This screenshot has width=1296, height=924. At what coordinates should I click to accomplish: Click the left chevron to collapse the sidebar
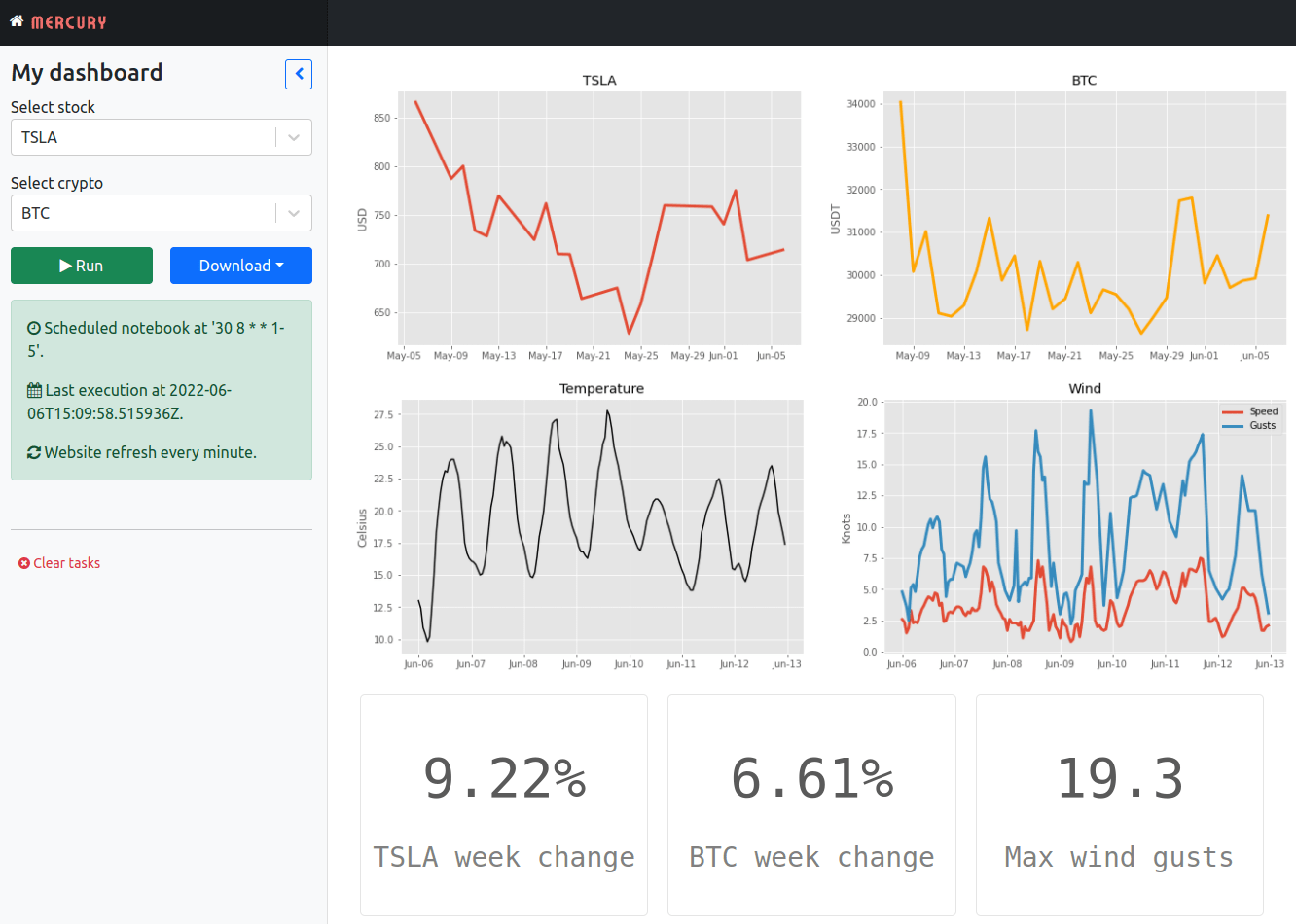tap(299, 74)
